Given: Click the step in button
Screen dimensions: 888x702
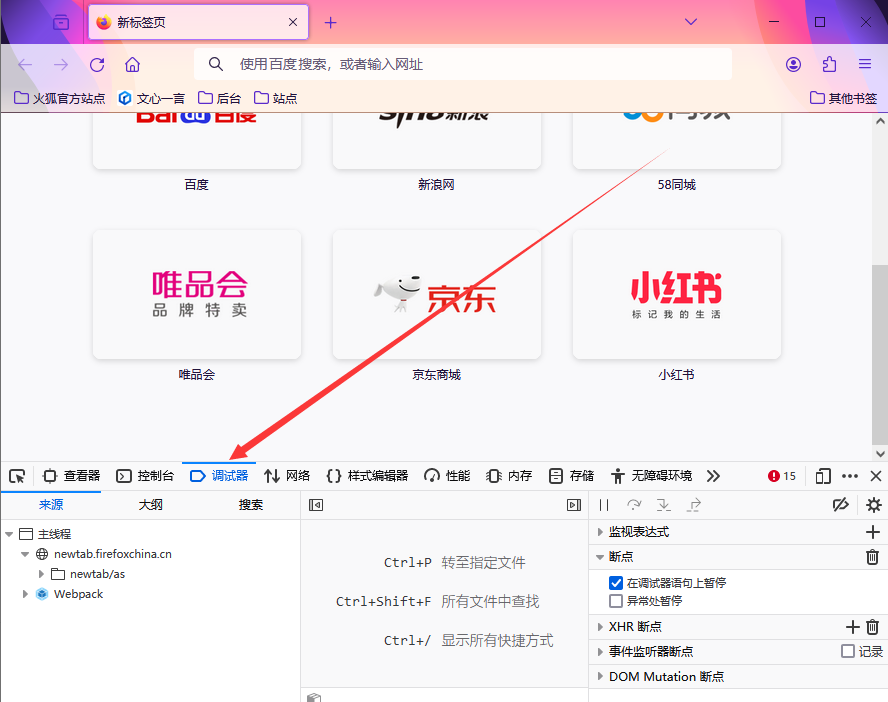Looking at the screenshot, I should (664, 505).
